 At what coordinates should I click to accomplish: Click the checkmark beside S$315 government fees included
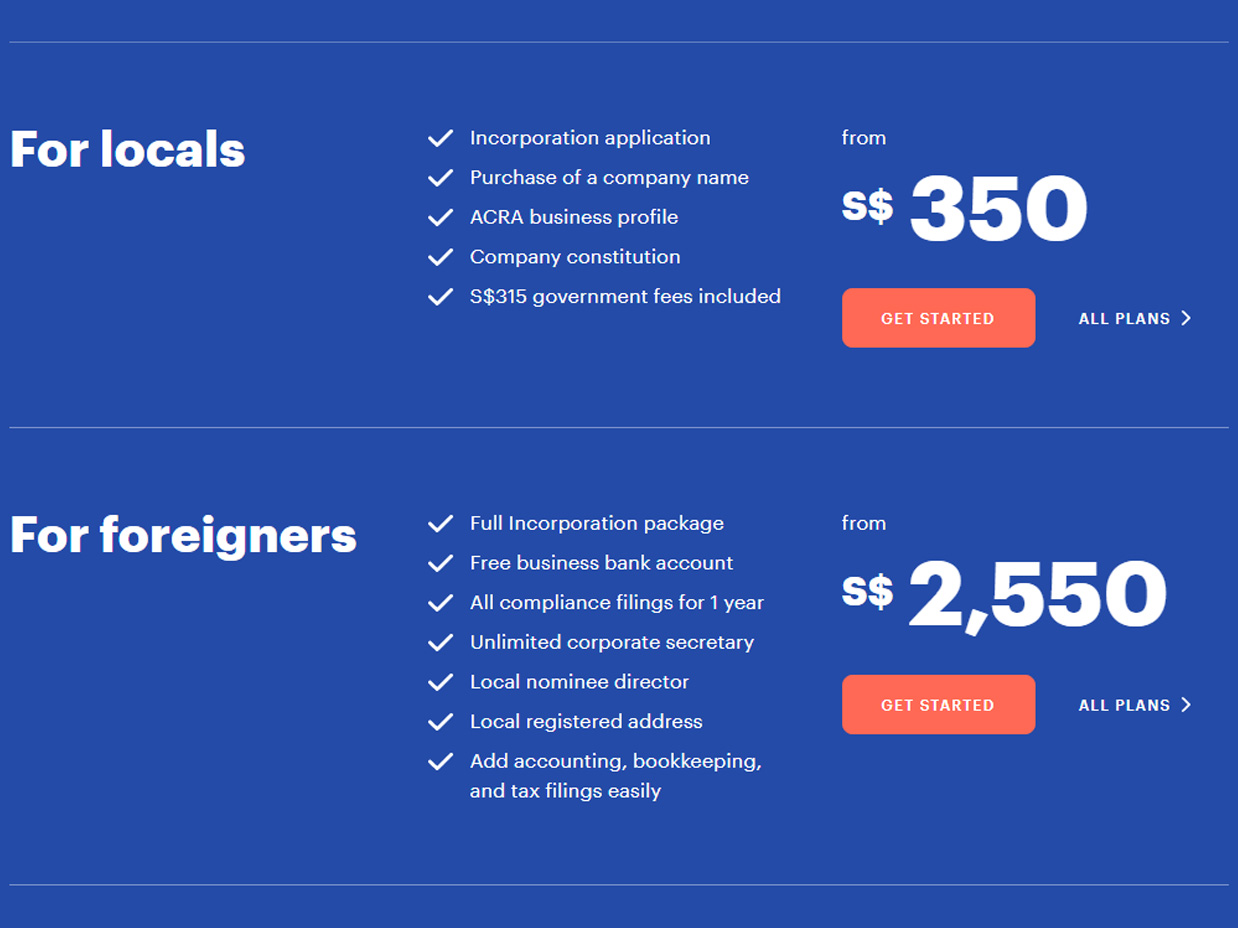[x=440, y=297]
